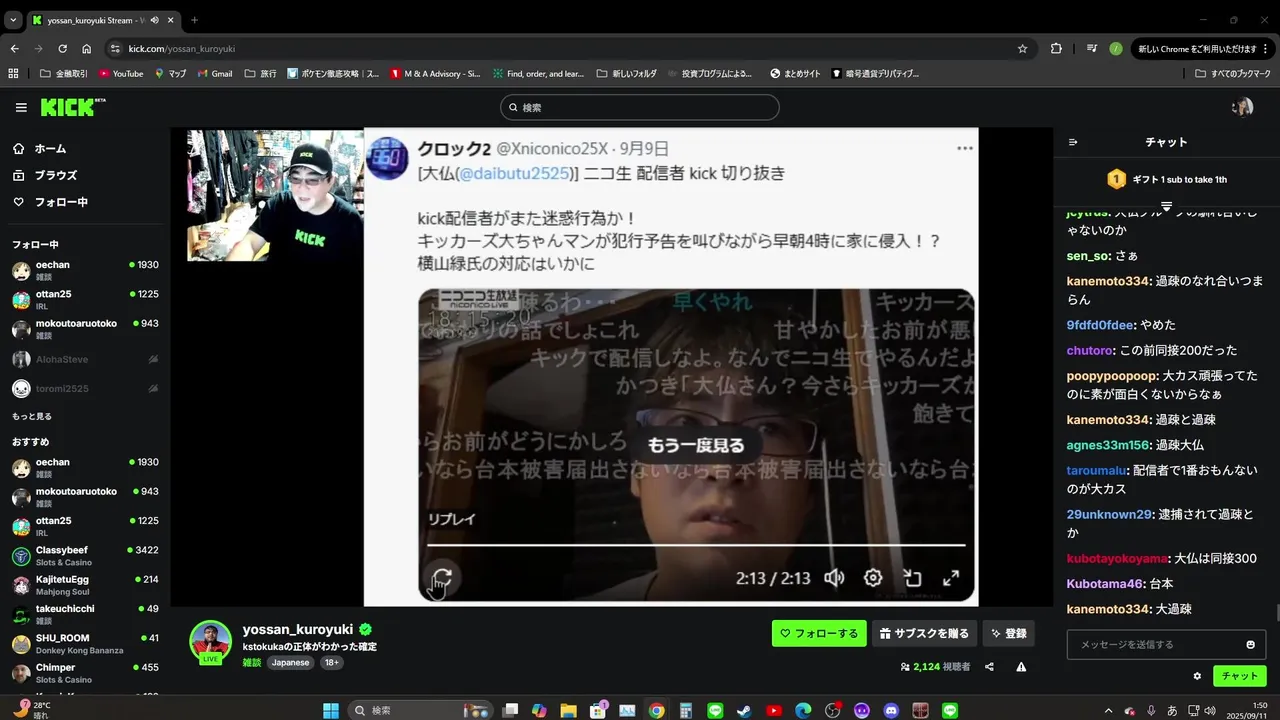Click chat username kubotayokoyama
The image size is (1280, 720).
pos(1117,558)
